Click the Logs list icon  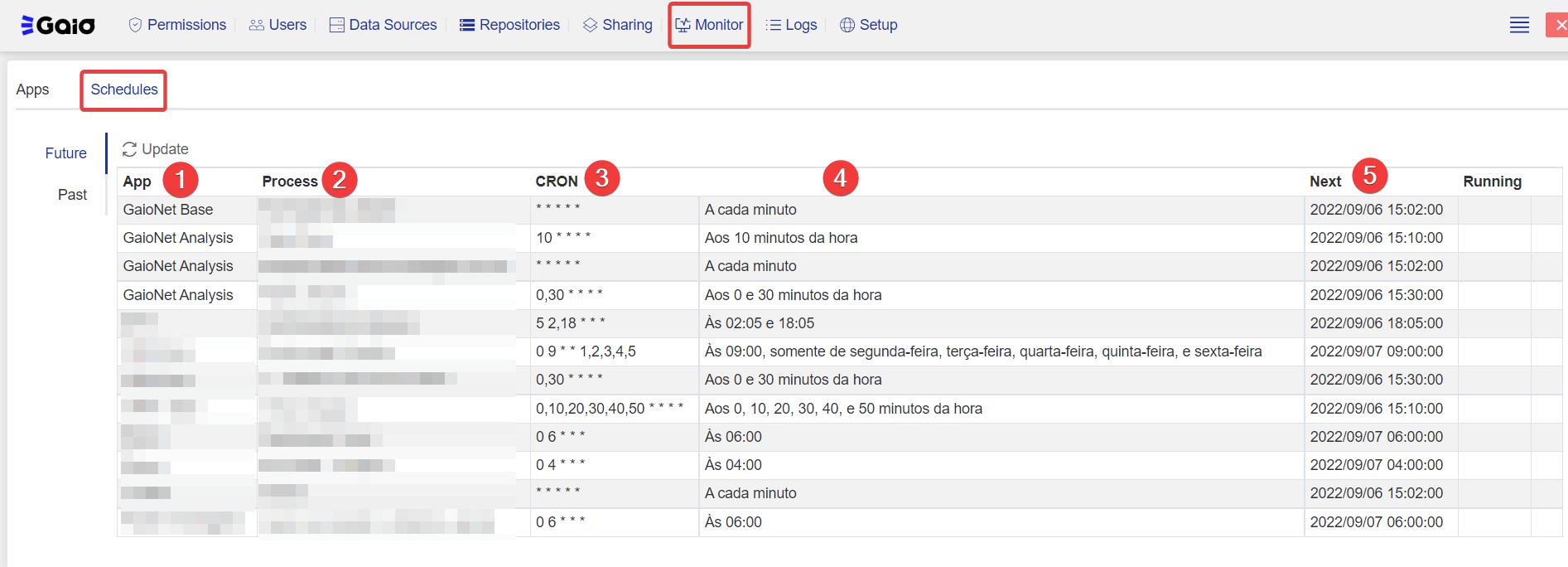774,25
